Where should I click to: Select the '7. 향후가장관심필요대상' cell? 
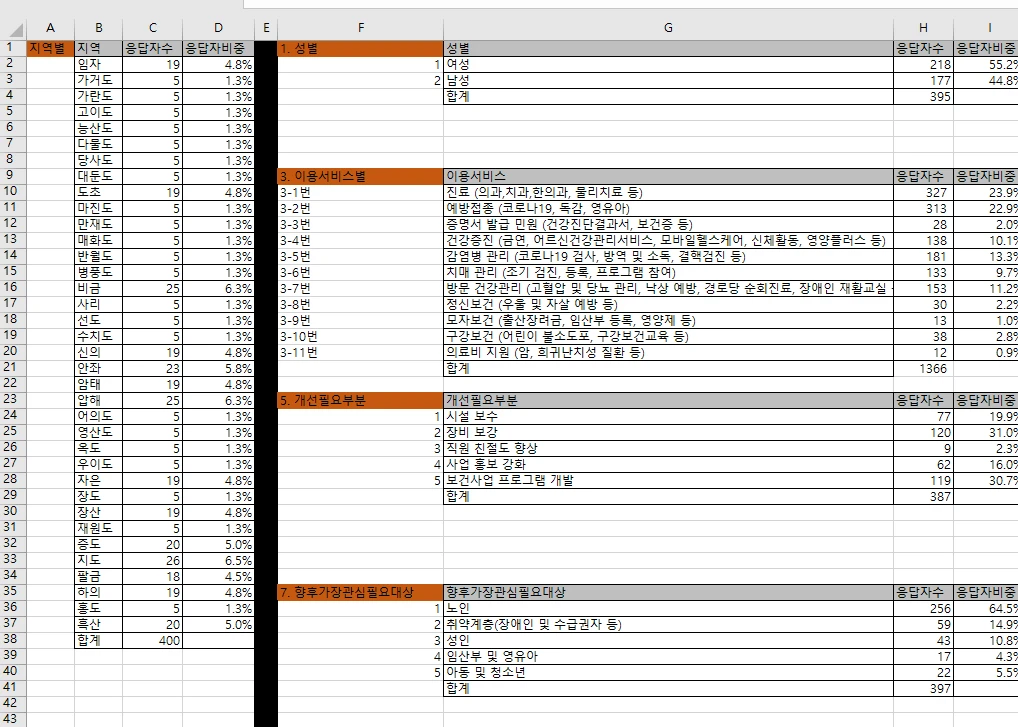point(360,592)
